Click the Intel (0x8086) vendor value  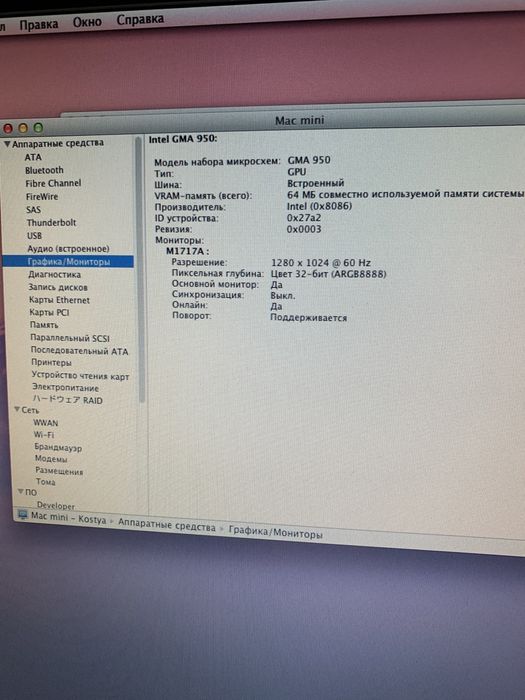point(319,206)
